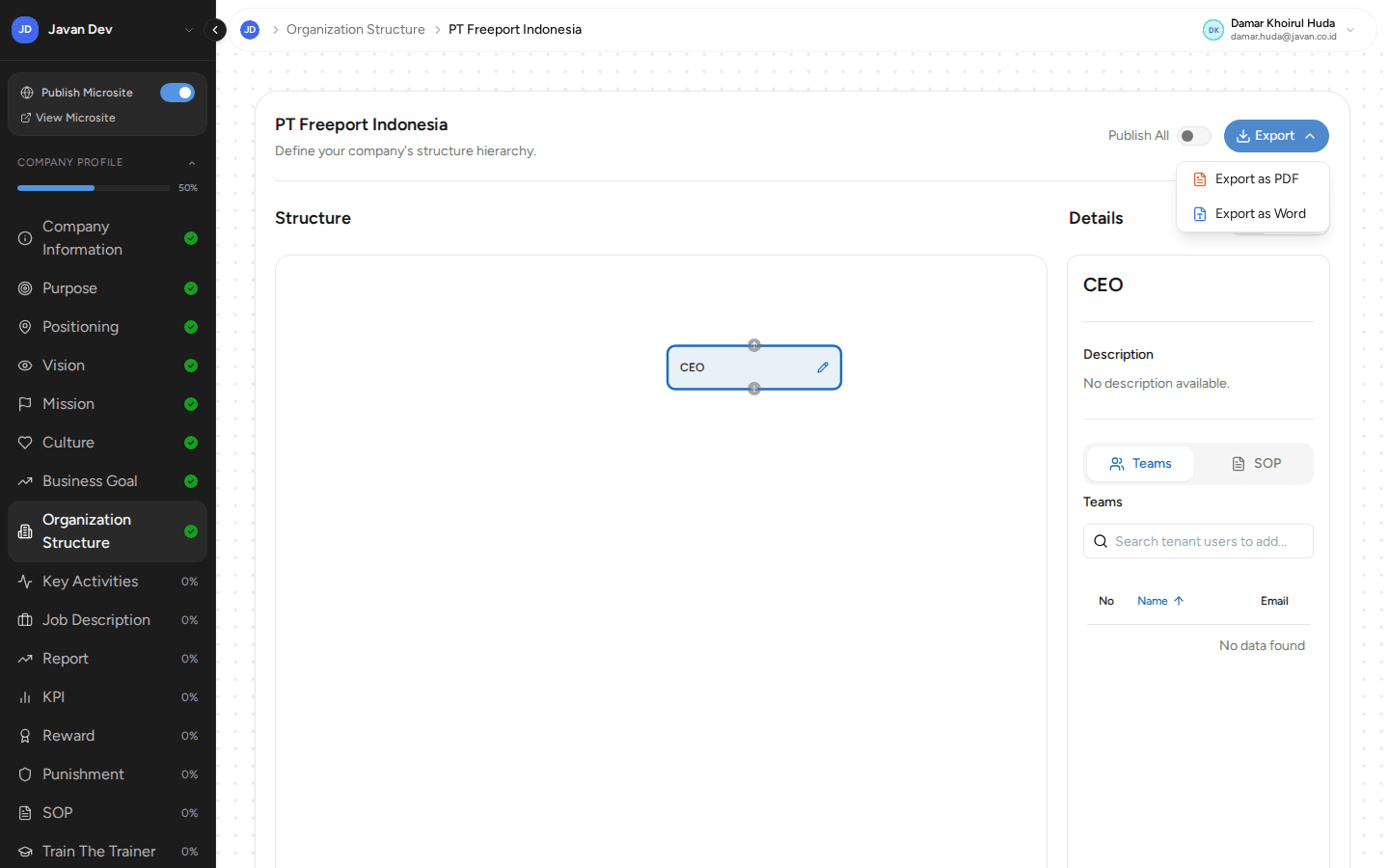
Task: Click the JD workspace avatar in sidebar header
Action: [25, 30]
